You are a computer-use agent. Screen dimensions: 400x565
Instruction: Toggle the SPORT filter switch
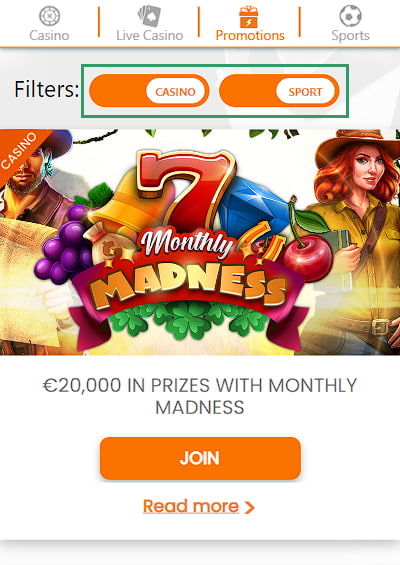pos(279,91)
